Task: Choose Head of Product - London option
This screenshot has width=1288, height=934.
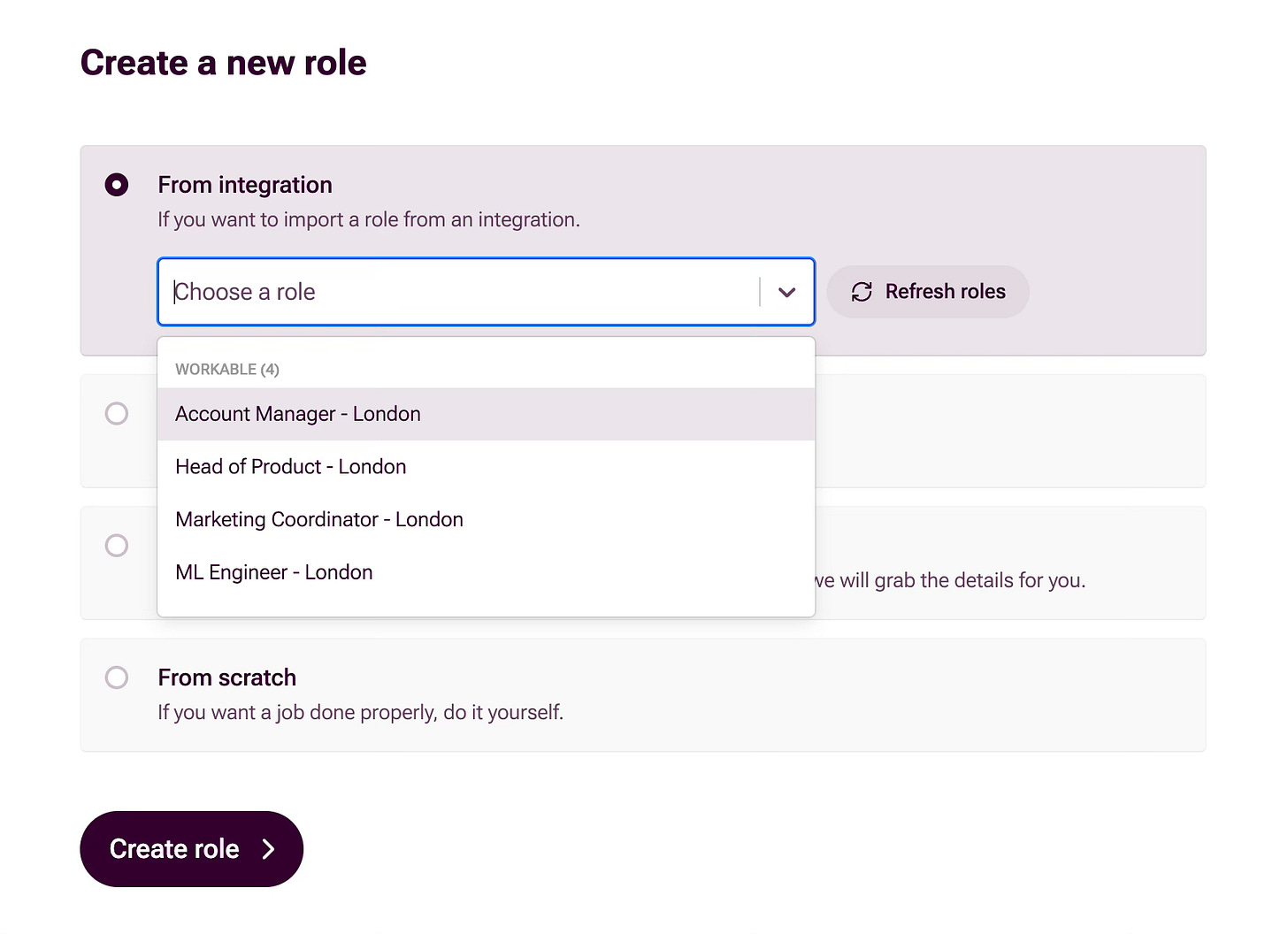Action: 291,467
